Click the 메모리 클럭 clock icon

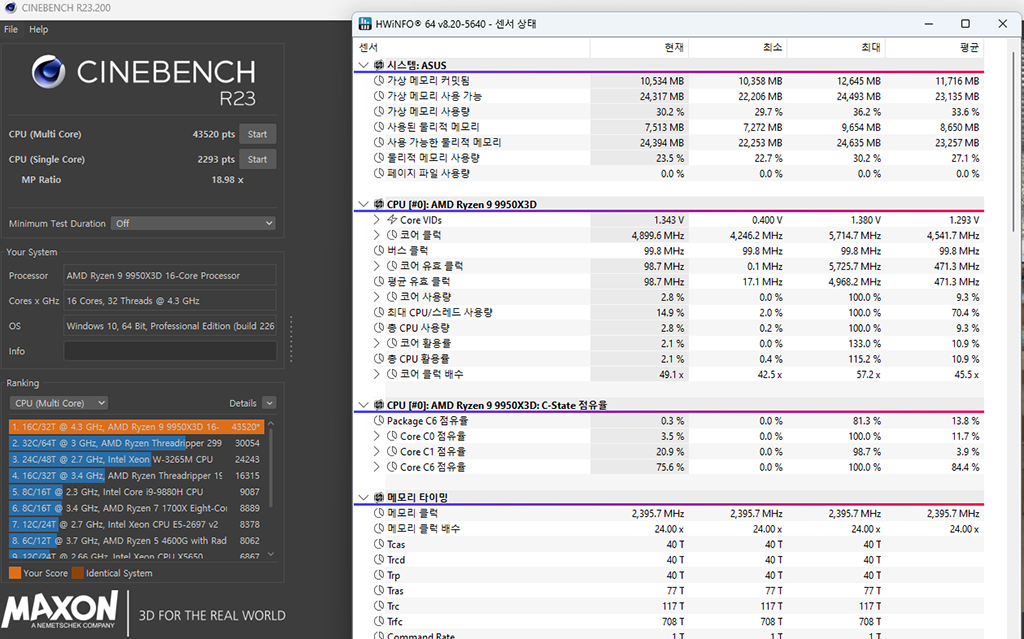[379, 514]
